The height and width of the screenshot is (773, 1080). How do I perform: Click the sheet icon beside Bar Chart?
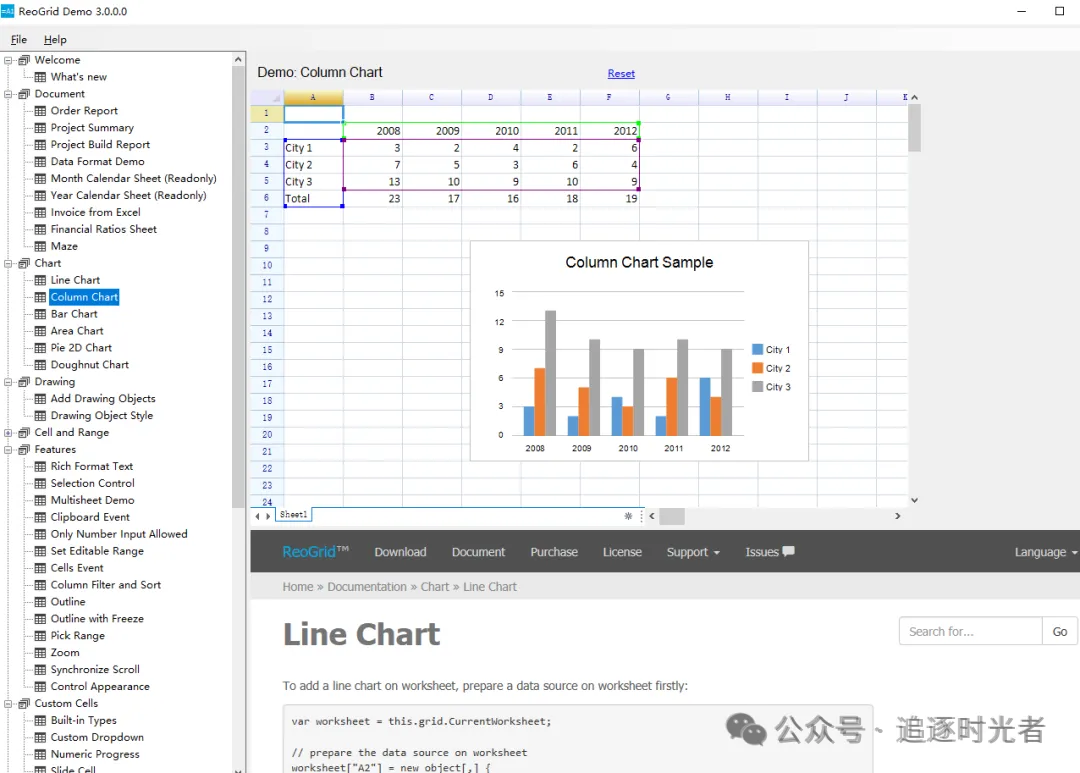click(41, 314)
